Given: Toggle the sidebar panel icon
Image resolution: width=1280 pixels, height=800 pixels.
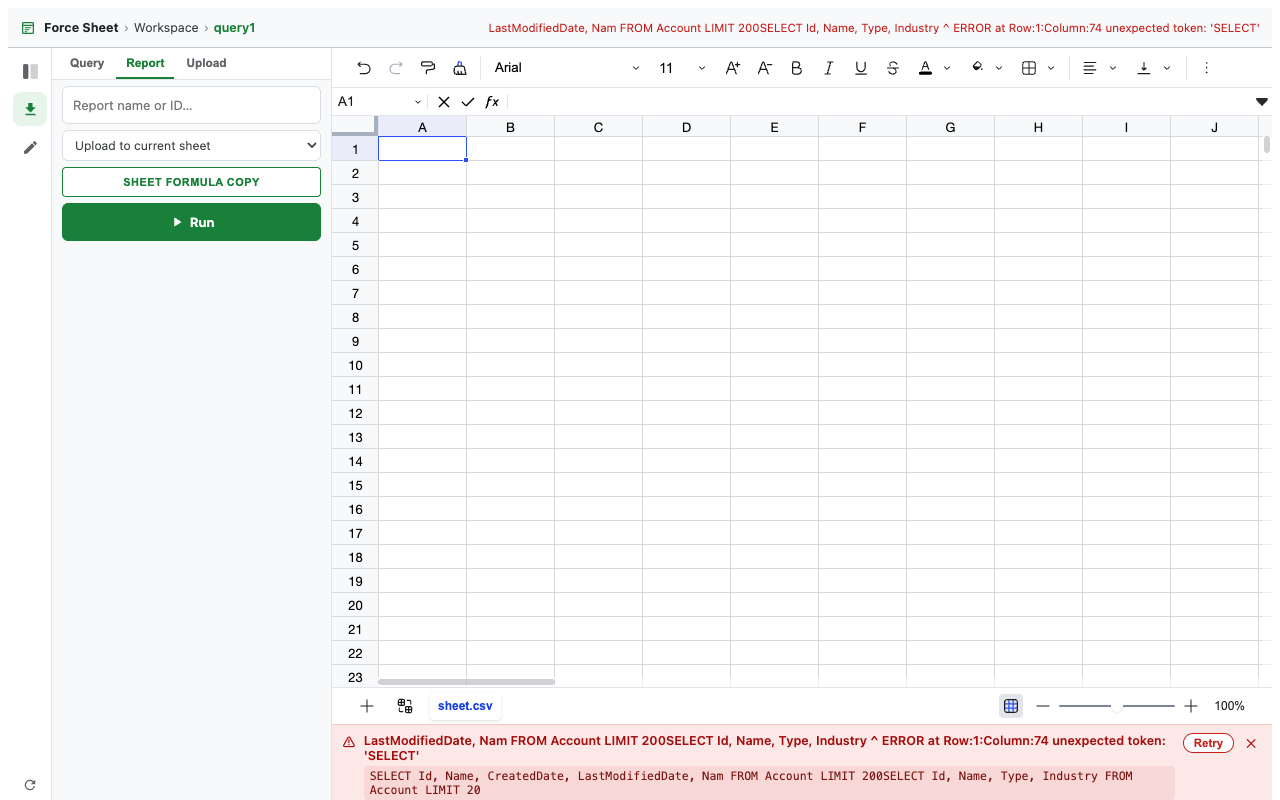Looking at the screenshot, I should 30,71.
